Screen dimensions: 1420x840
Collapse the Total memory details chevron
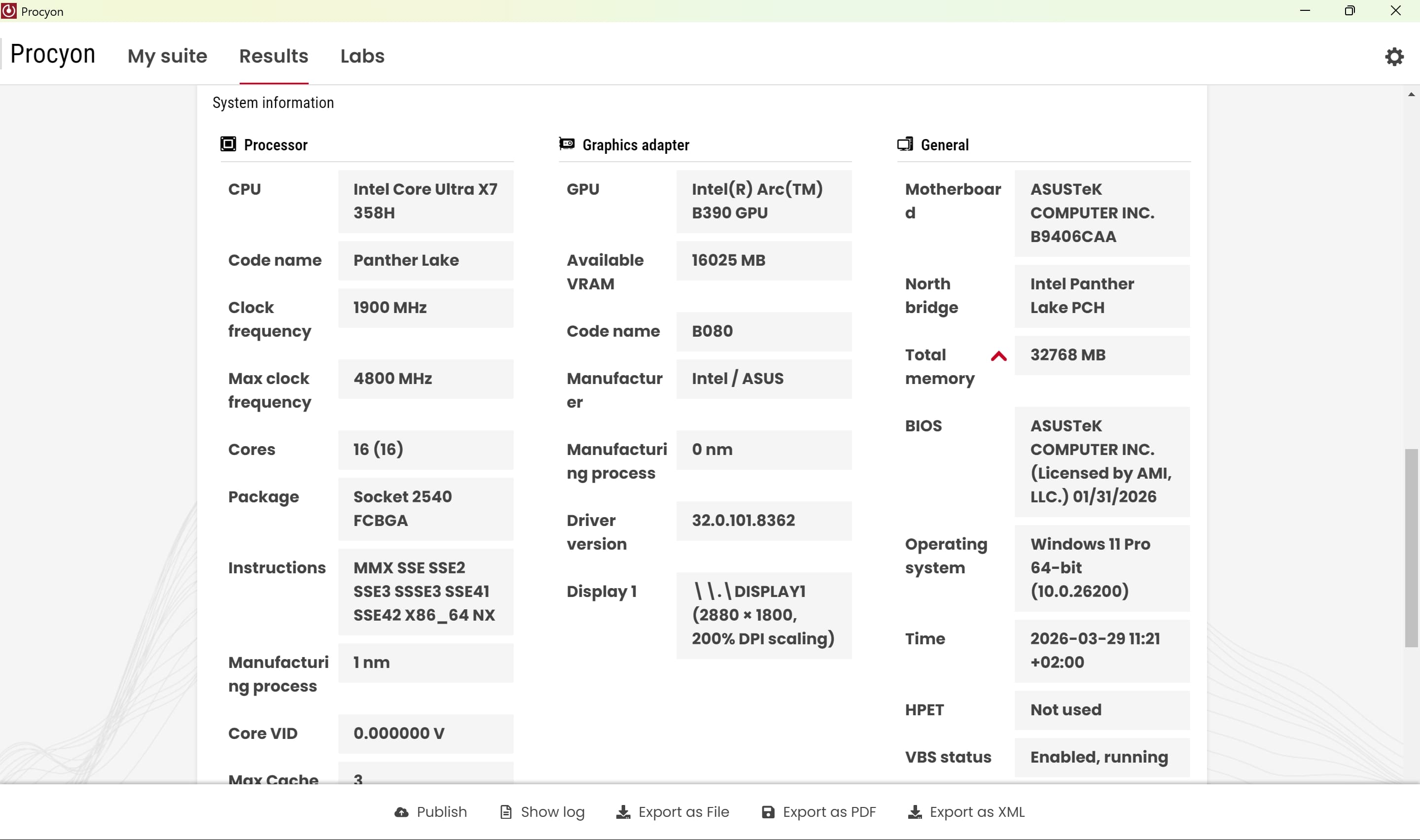998,356
